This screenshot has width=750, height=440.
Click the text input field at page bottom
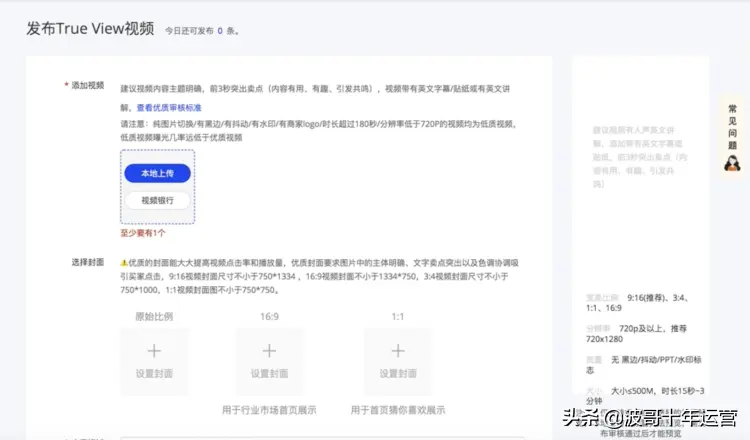coord(320,437)
